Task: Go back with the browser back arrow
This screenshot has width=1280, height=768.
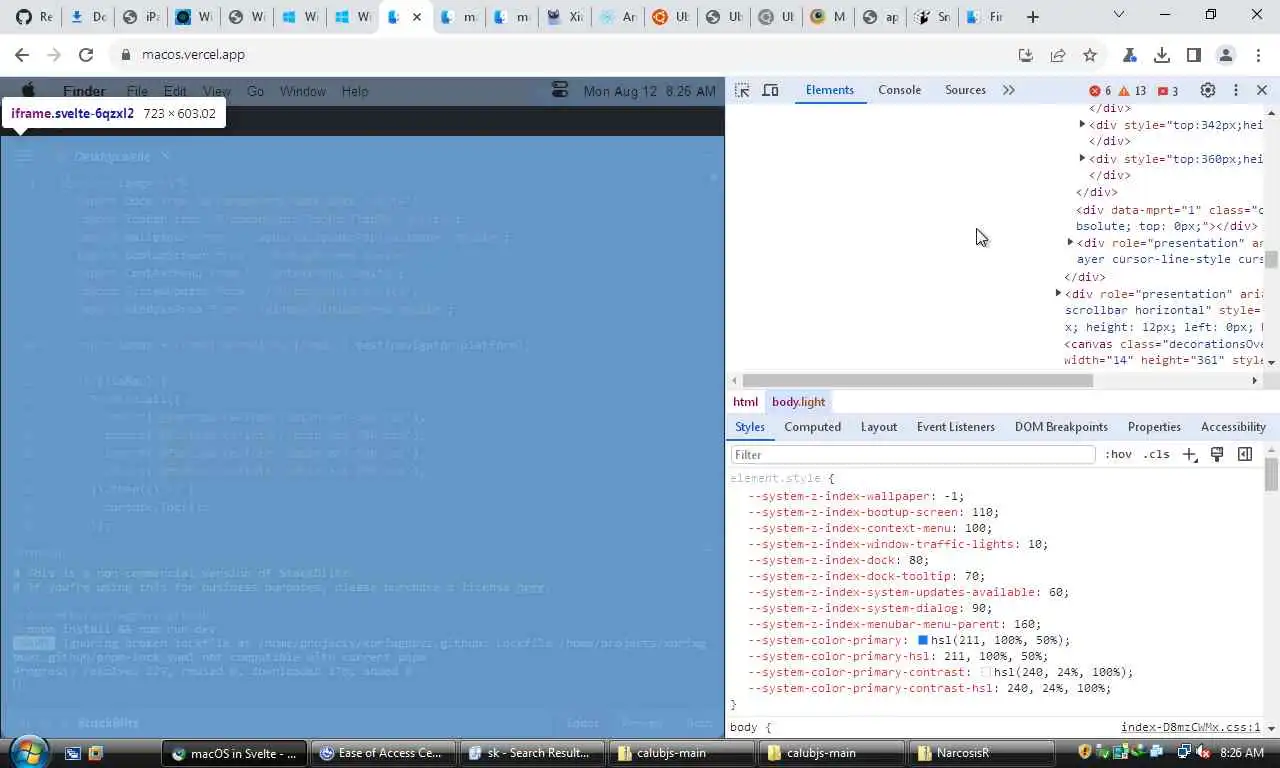Action: [22, 55]
